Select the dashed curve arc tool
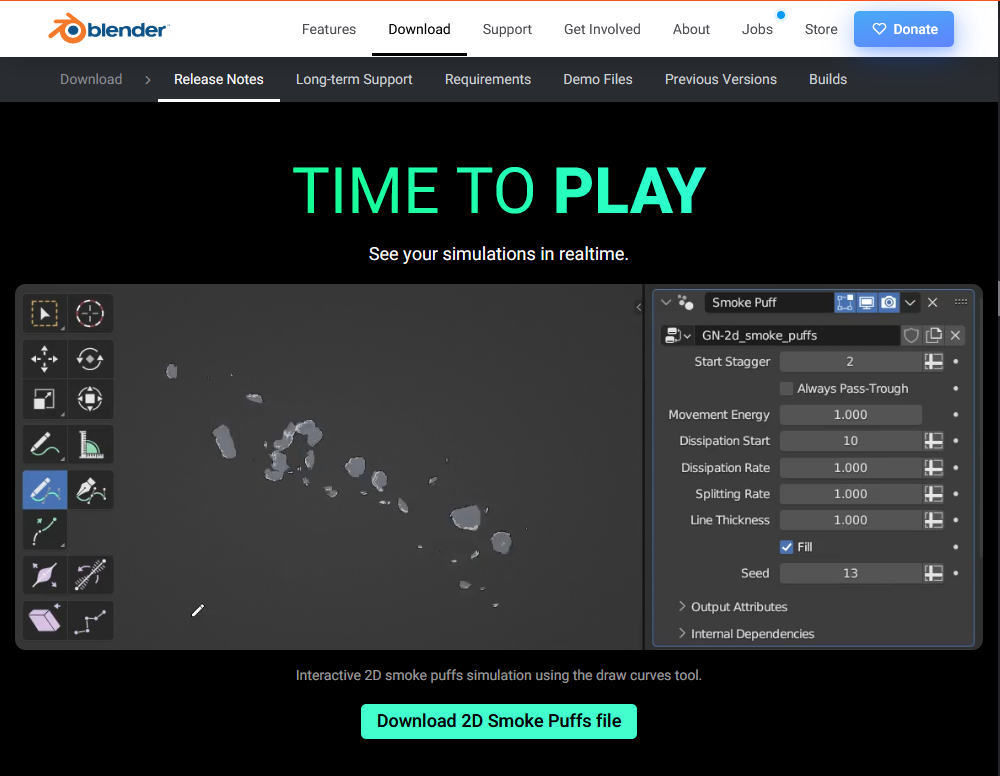Image resolution: width=1000 pixels, height=776 pixels. click(45, 531)
